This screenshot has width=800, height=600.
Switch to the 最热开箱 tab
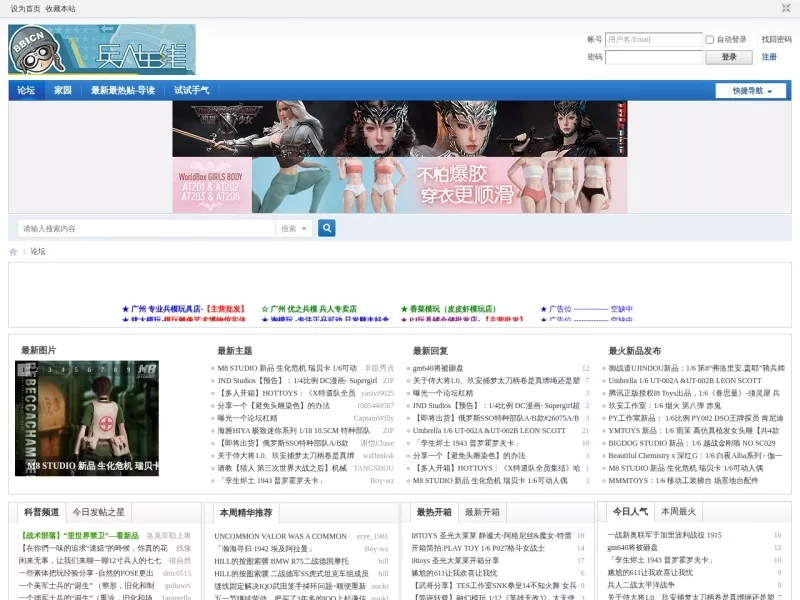434,512
